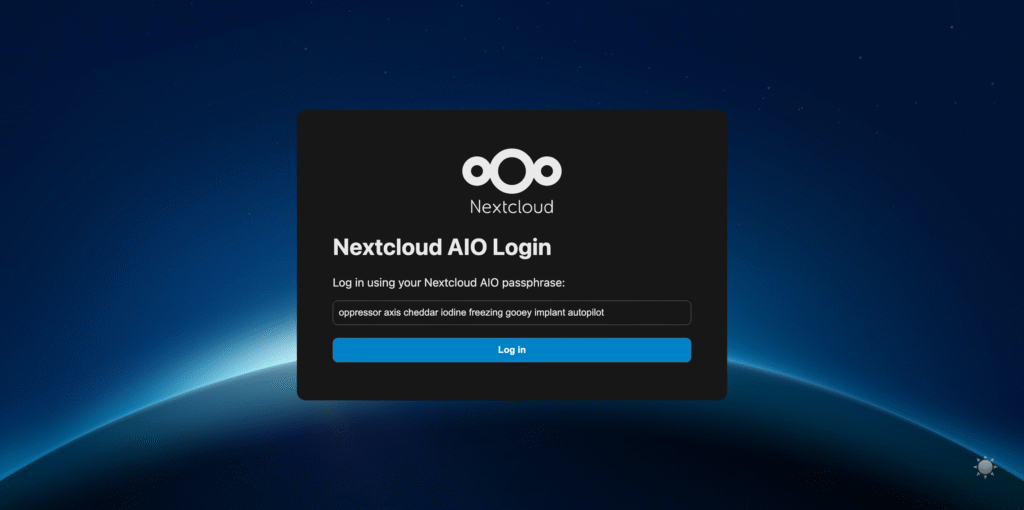1024x510 pixels.
Task: Click empty area of the dark login card below Log in
Action: [x=511, y=382]
